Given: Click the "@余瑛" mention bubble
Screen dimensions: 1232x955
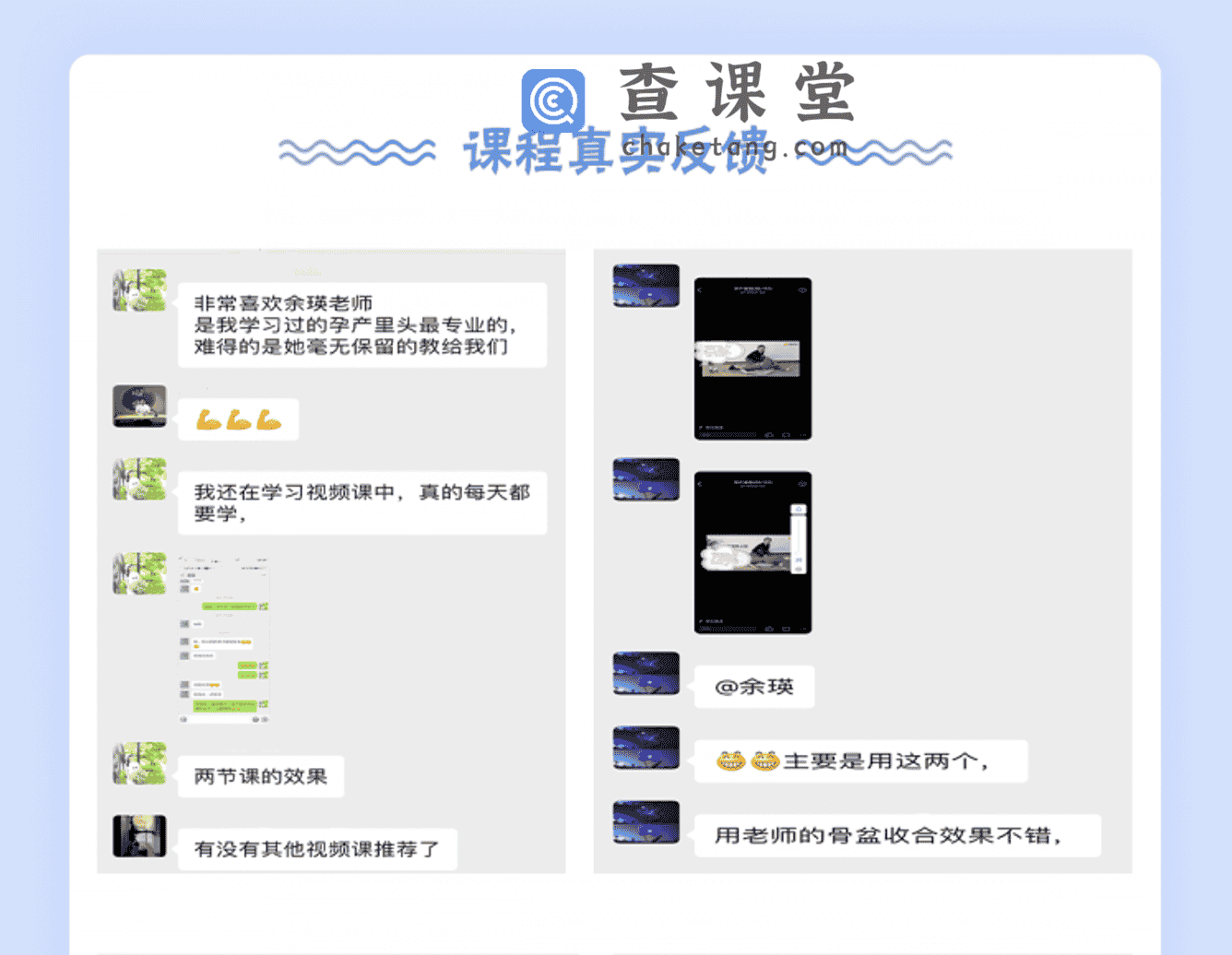Looking at the screenshot, I should (x=754, y=687).
